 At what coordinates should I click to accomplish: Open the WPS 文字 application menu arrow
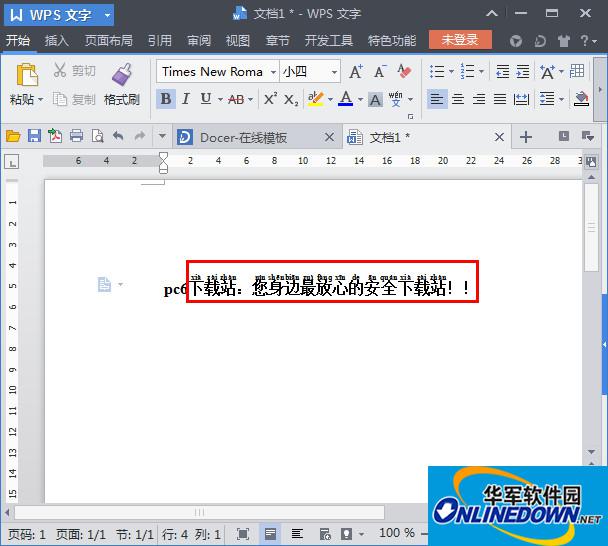pyautogui.click(x=107, y=15)
